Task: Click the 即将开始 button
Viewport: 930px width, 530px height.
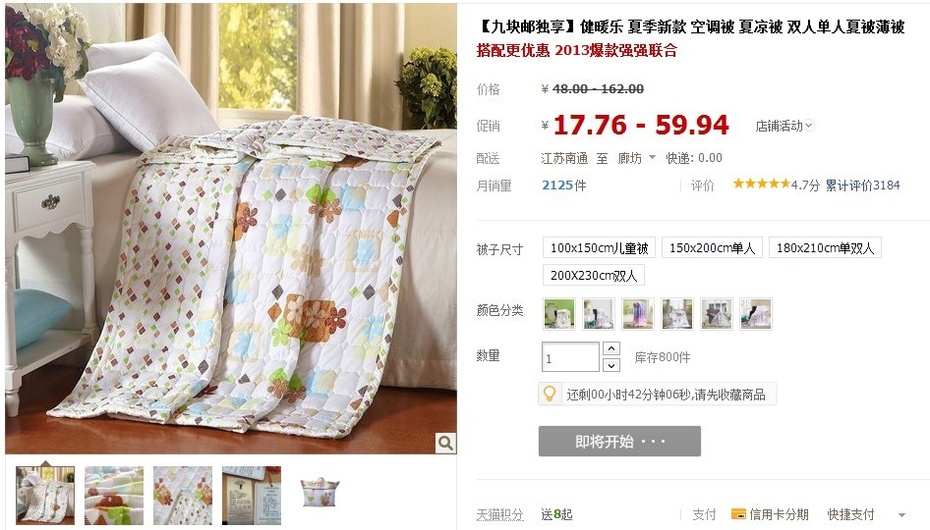Action: (x=620, y=441)
